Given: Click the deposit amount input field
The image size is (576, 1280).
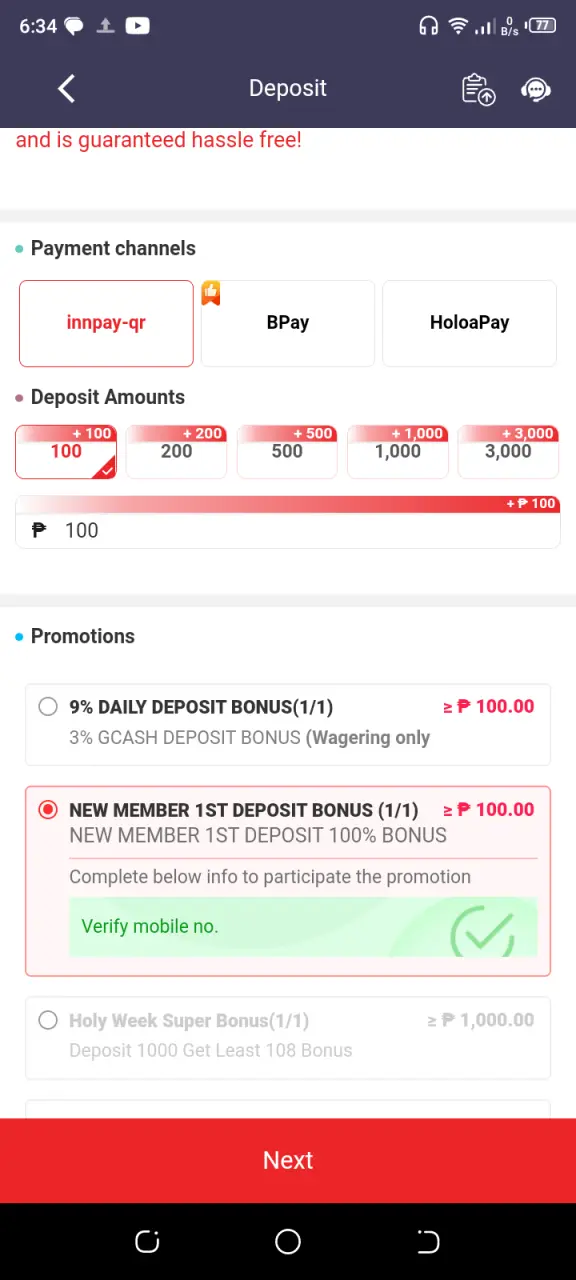Looking at the screenshot, I should point(288,530).
